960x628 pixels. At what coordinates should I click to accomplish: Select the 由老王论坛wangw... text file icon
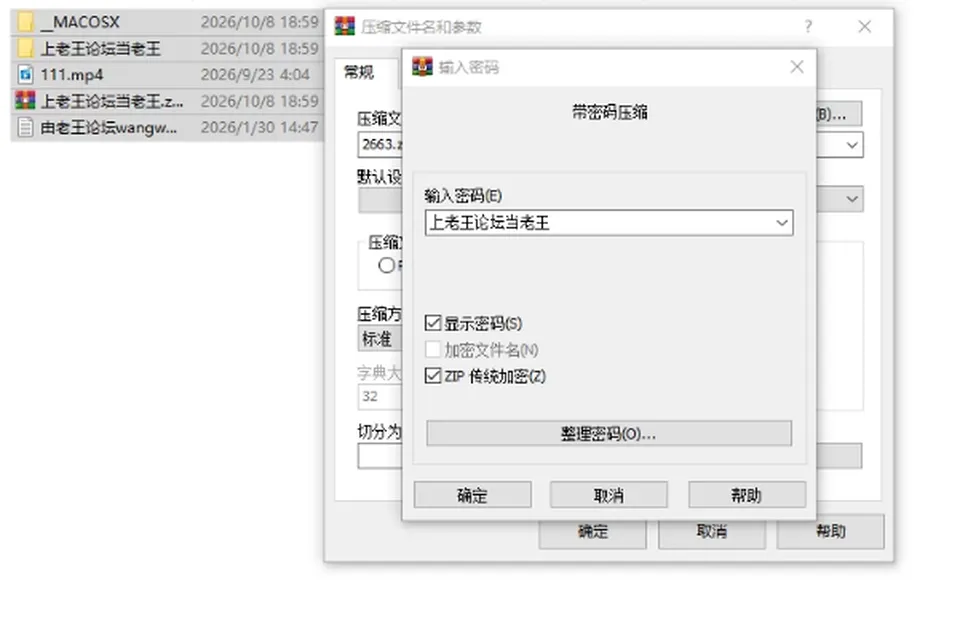(25, 127)
